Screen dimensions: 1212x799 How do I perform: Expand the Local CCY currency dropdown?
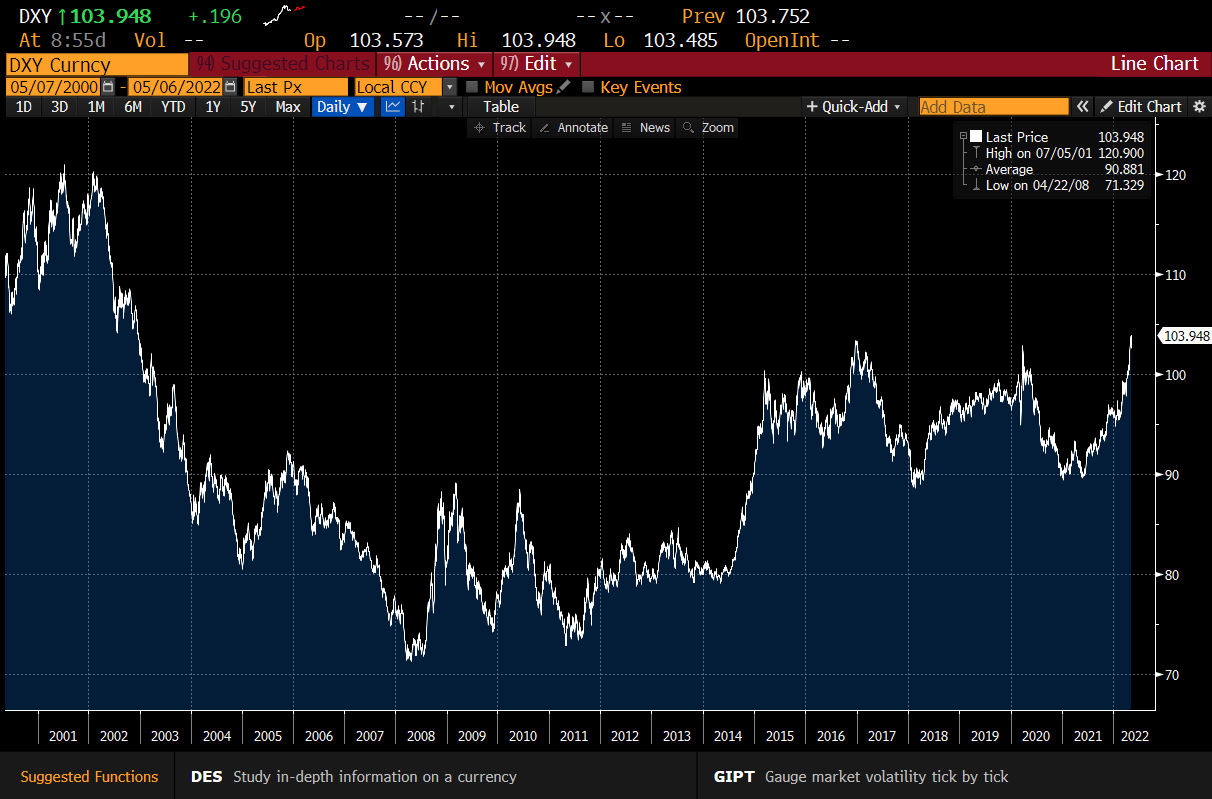click(450, 87)
